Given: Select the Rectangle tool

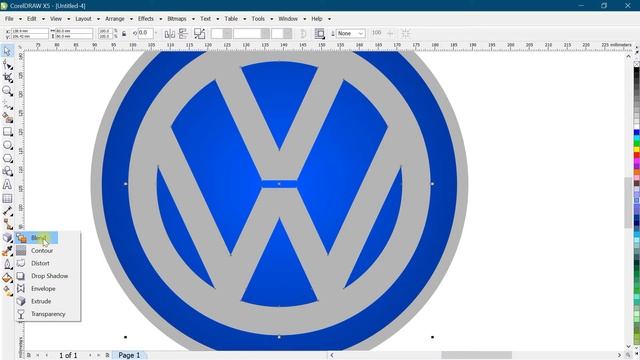Looking at the screenshot, I should (x=7, y=131).
